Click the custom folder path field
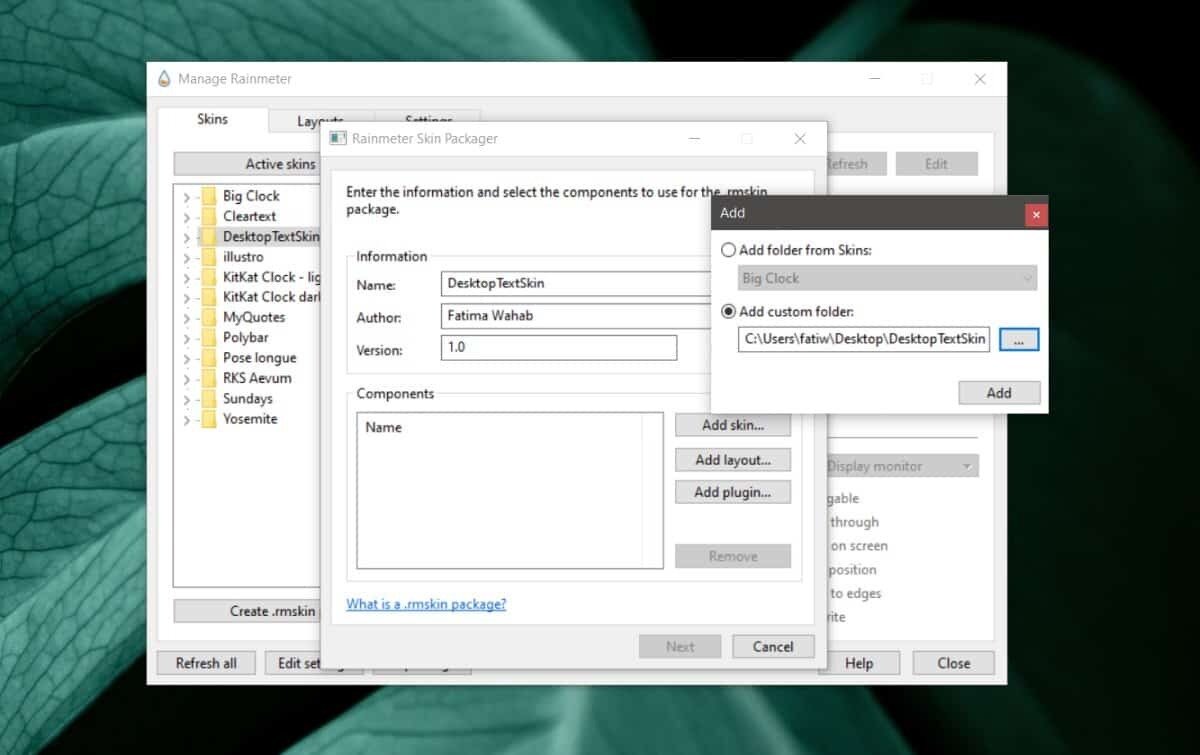 click(864, 340)
